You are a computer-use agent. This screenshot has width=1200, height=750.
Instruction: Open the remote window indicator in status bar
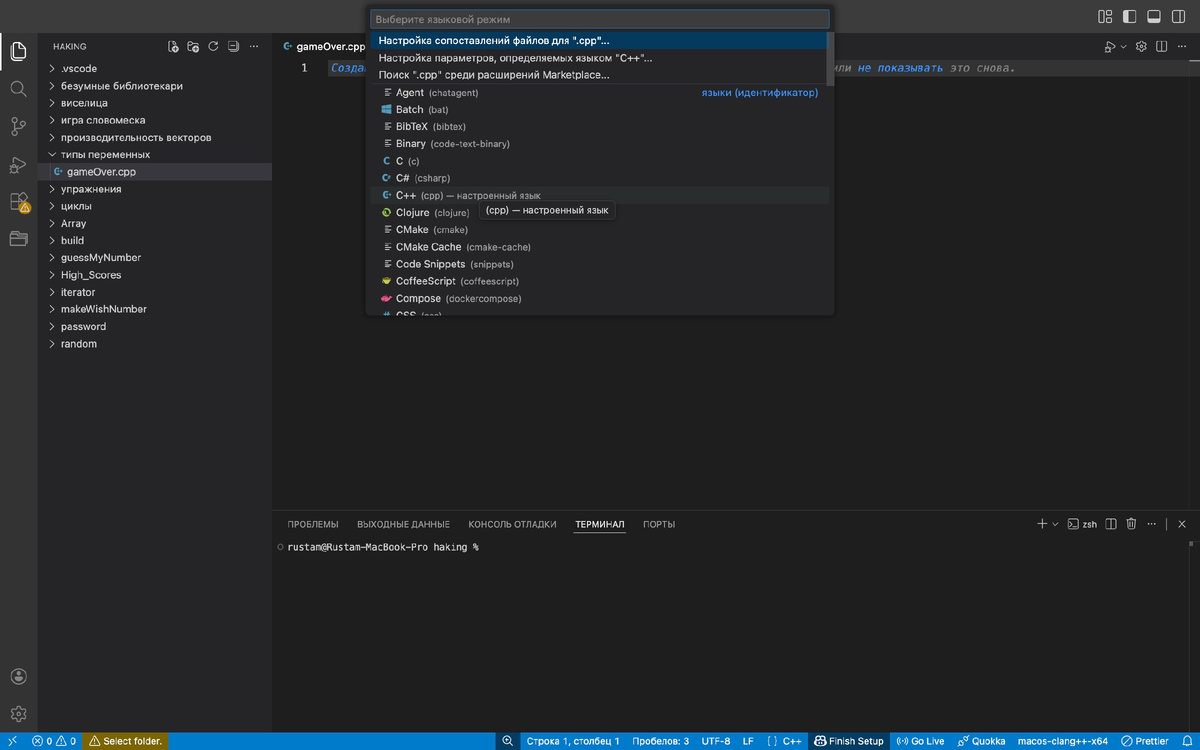(x=12, y=741)
